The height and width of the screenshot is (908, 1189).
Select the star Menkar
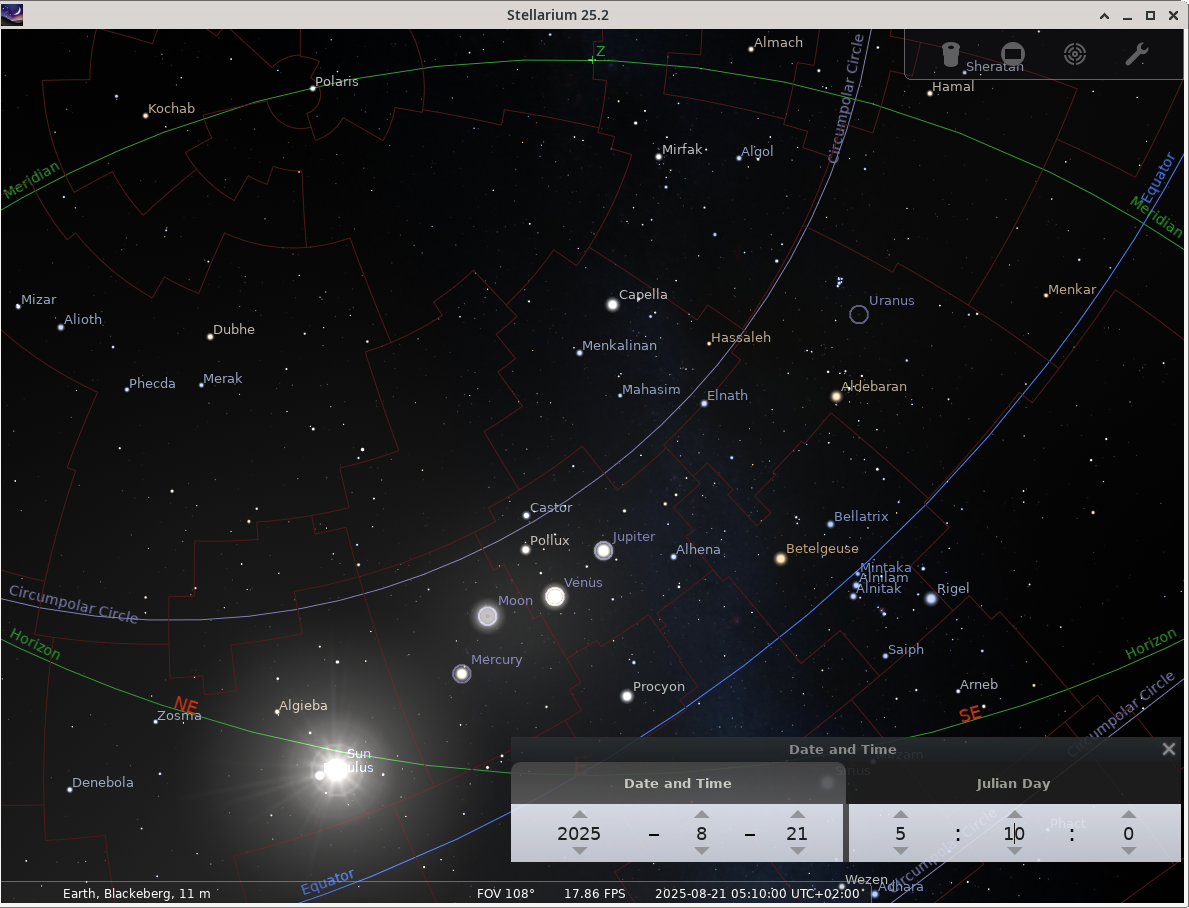(x=1046, y=295)
